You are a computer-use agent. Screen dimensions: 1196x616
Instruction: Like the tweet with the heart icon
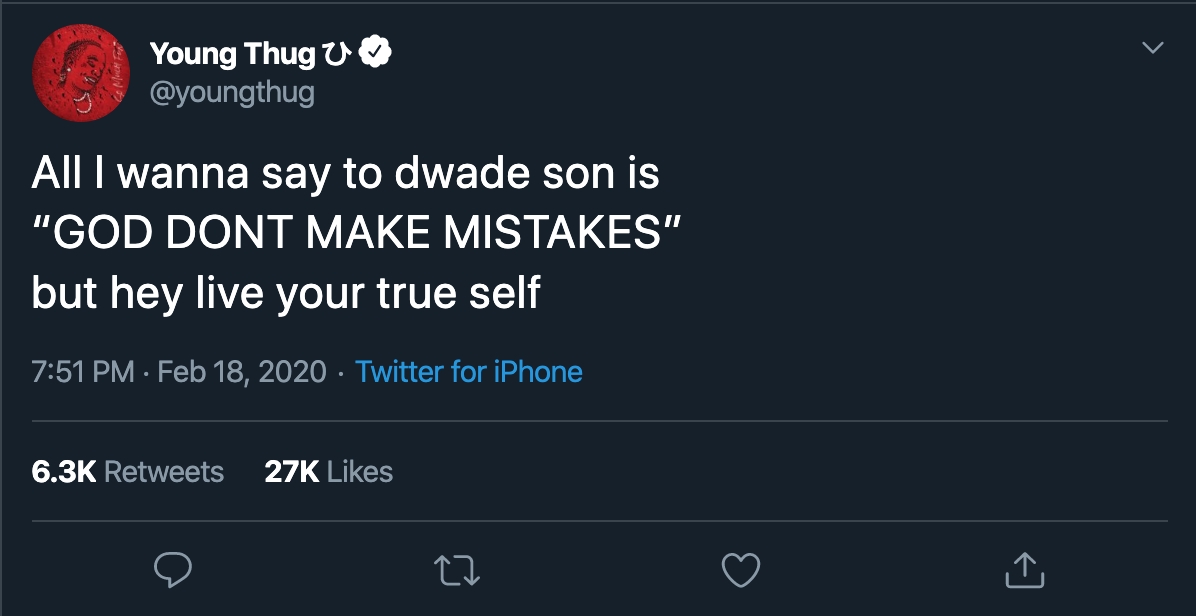(741, 570)
